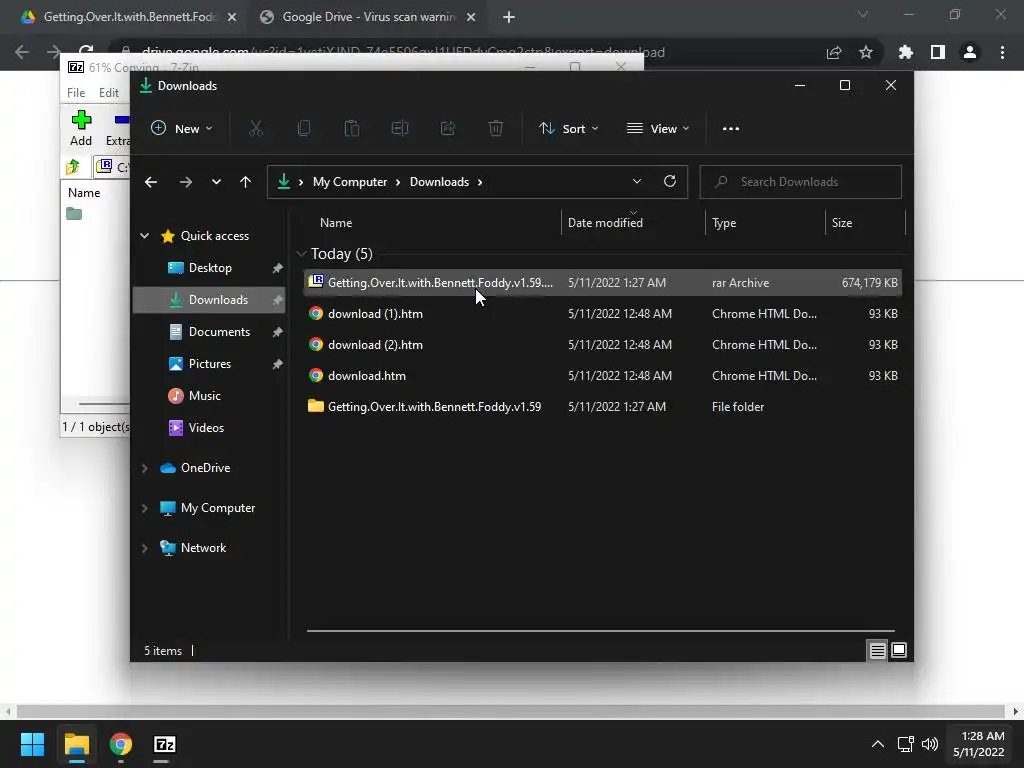Switch to large thumbnails view icon

pyautogui.click(x=899, y=650)
